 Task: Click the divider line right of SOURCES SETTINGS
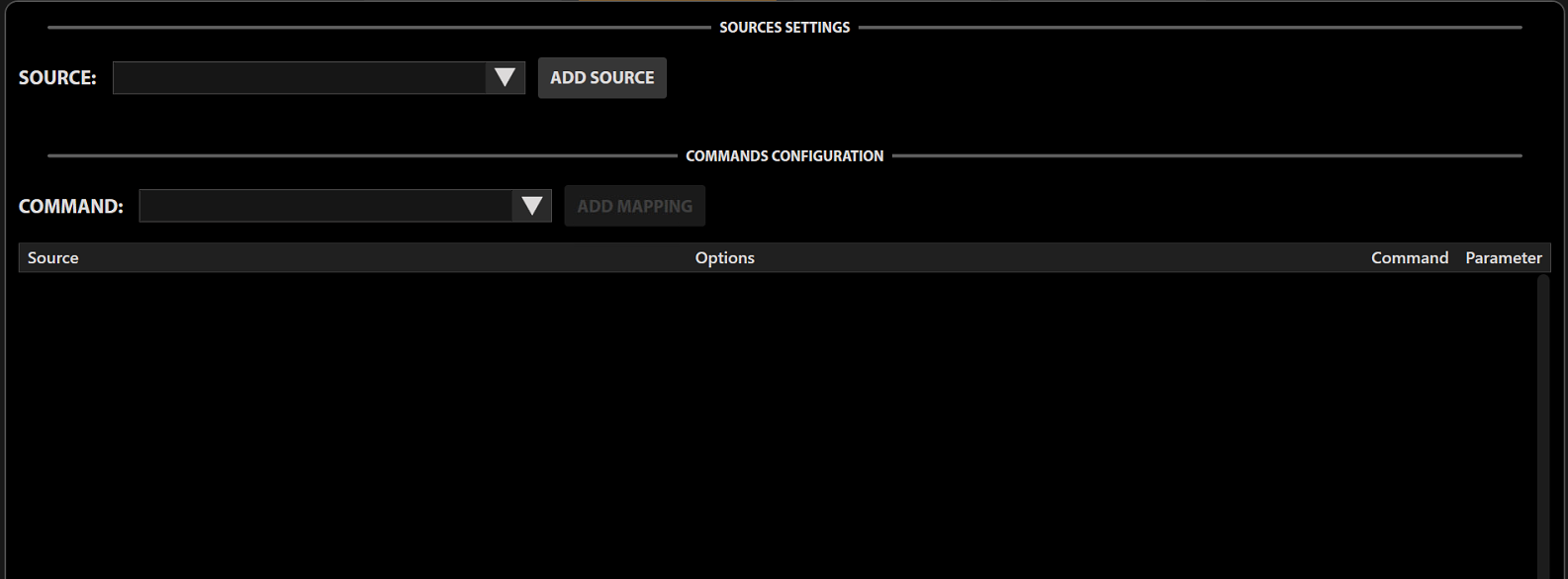(x=1187, y=28)
